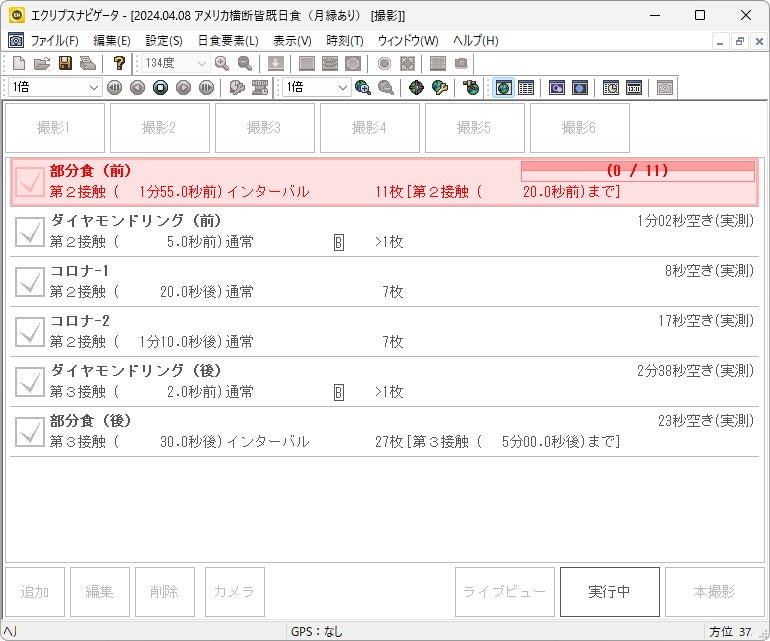Open the eclipse diagram window icon with overlapping circles

click(557, 88)
